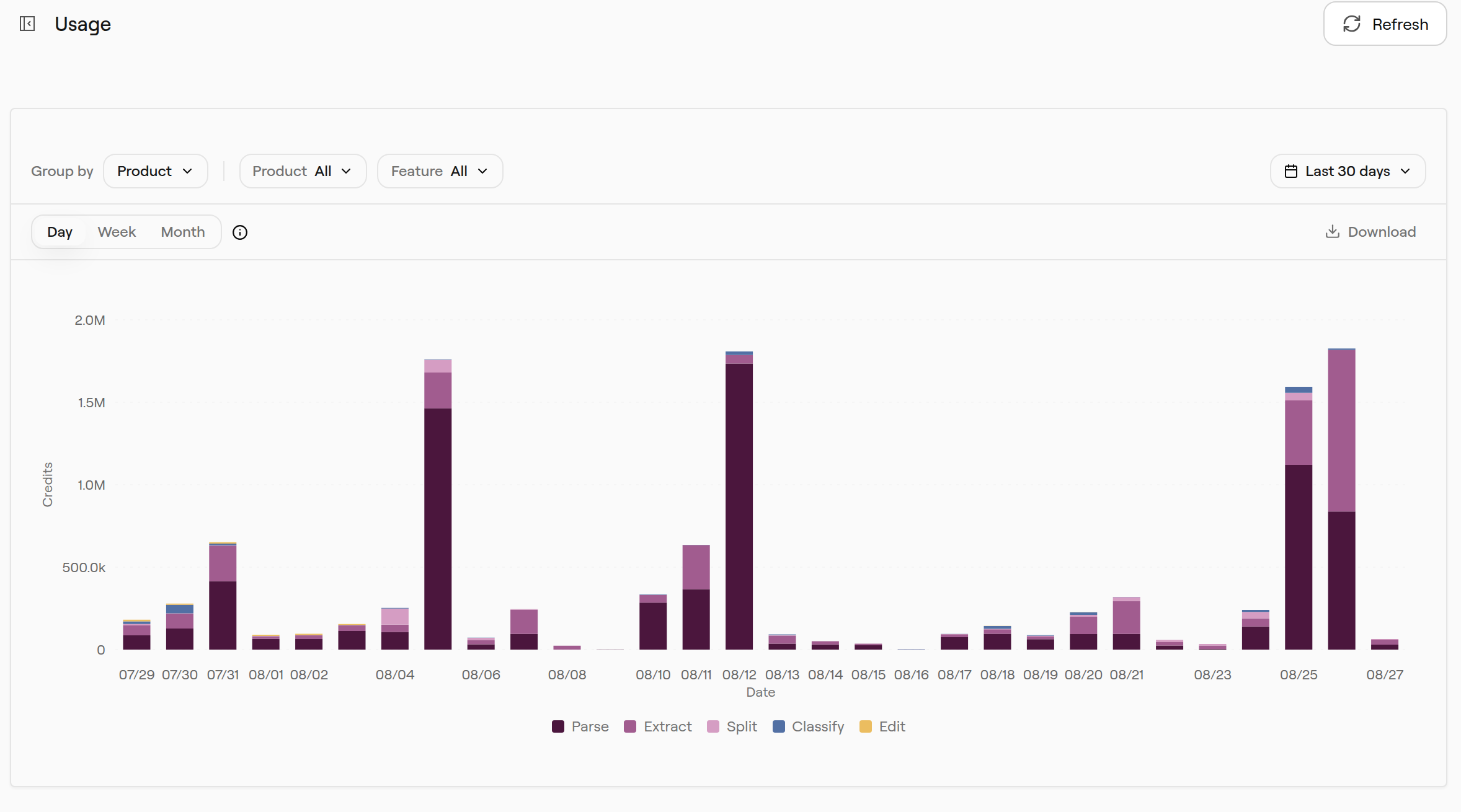Click the 08/12 bar in chart
Viewport: 1461px width, 812px height.
pyautogui.click(x=739, y=501)
